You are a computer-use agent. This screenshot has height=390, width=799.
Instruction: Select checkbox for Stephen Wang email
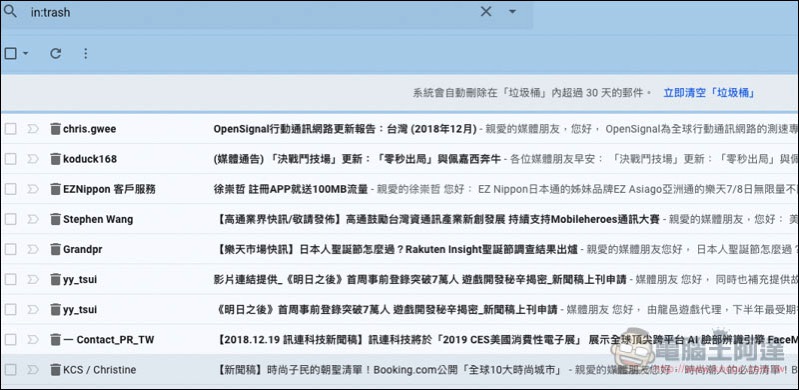[x=10, y=219]
